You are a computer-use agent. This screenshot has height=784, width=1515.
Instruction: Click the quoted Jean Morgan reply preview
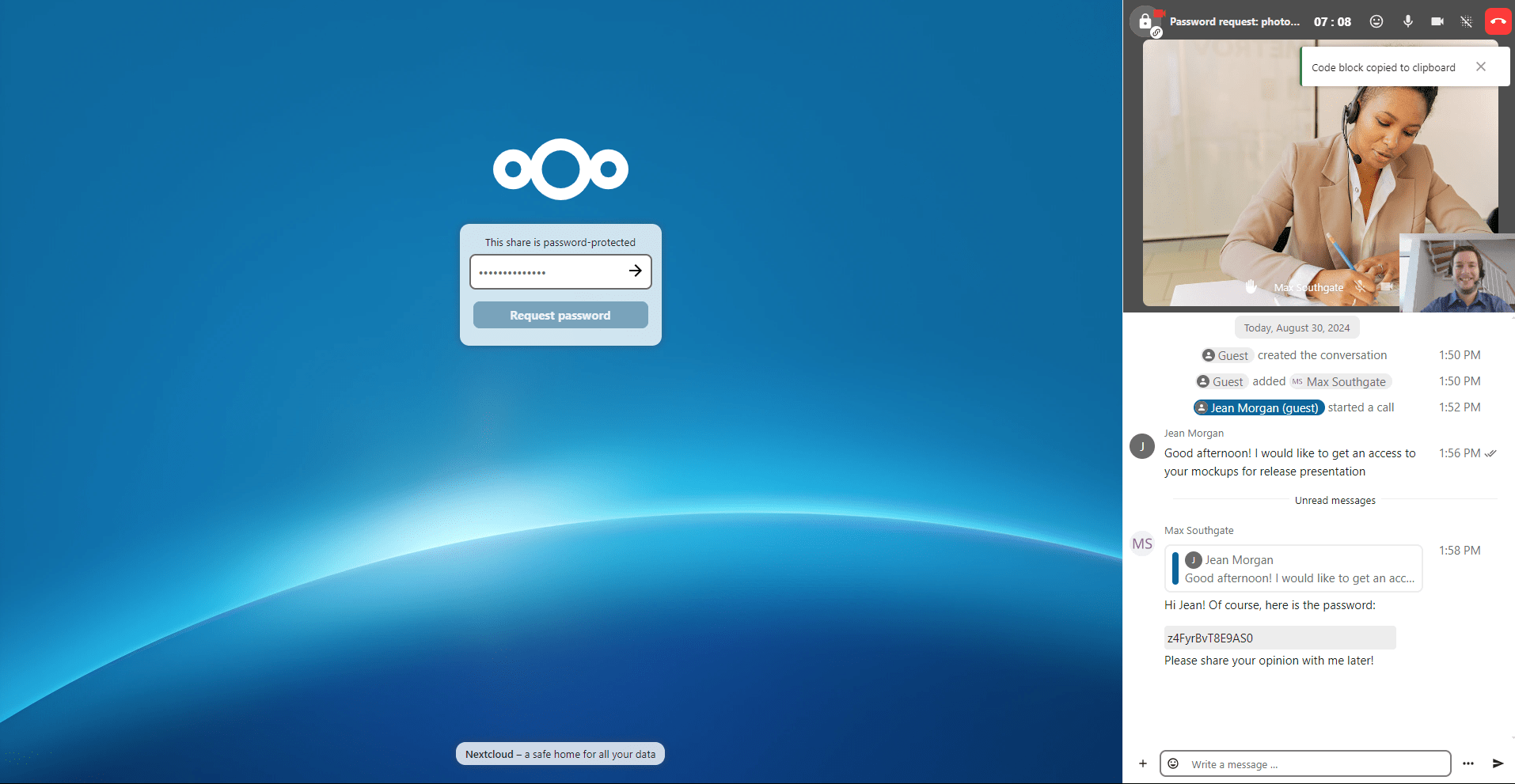[x=1293, y=568]
